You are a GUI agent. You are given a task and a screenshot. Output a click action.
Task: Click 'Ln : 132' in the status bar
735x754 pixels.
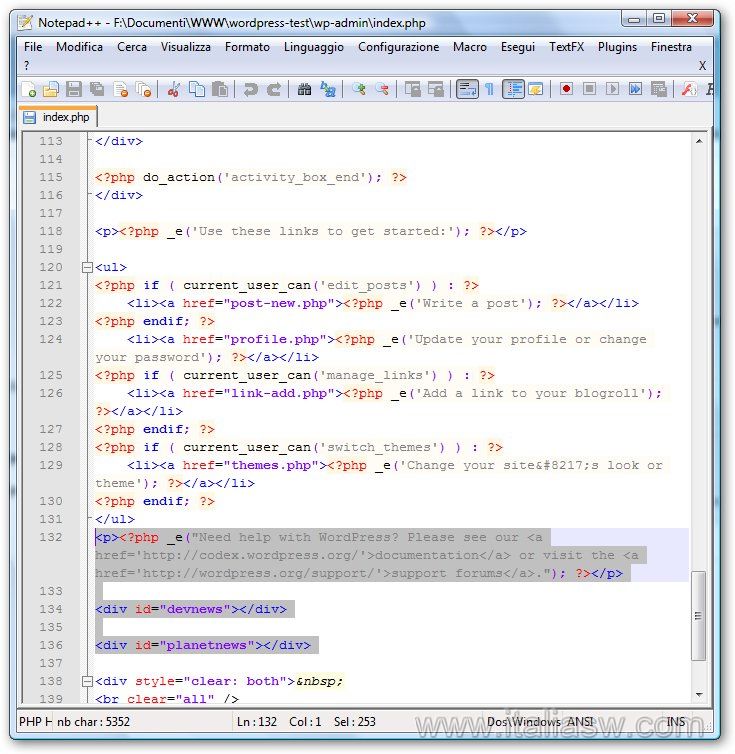point(257,721)
